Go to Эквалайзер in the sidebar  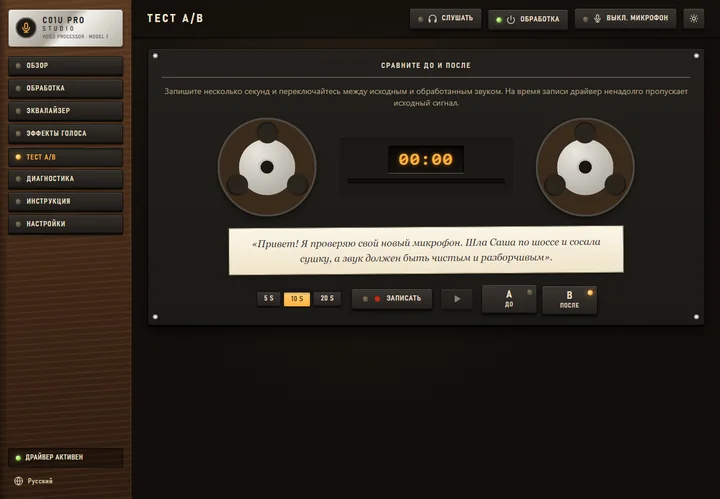coord(66,111)
